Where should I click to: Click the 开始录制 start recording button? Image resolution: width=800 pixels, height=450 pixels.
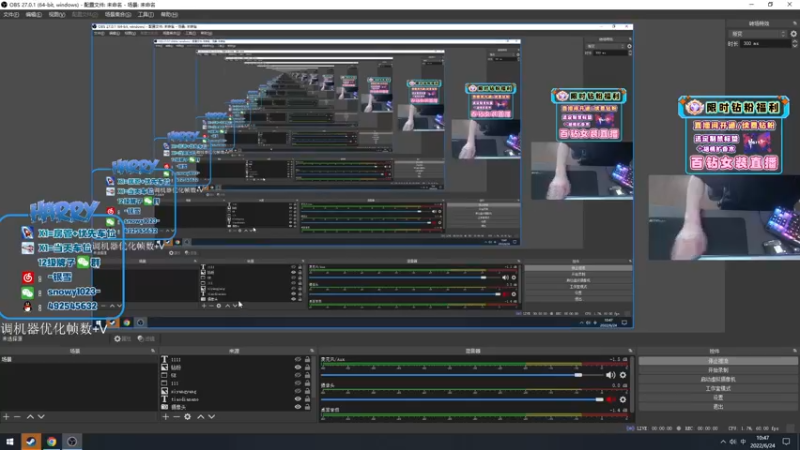[718, 370]
